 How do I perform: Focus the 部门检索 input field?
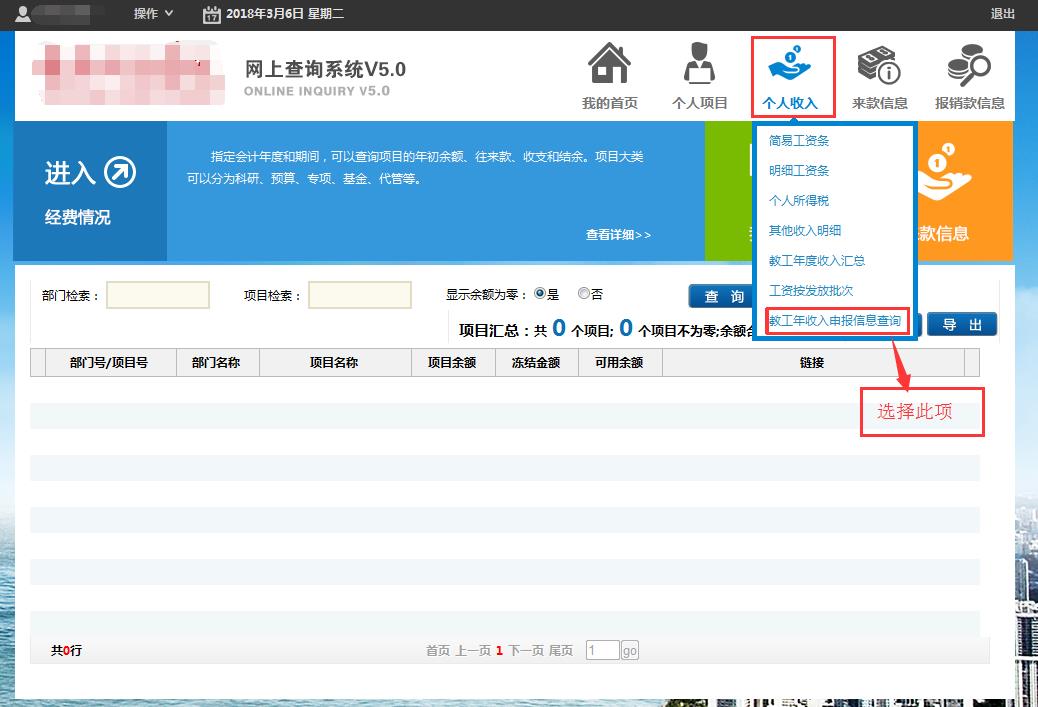coord(158,295)
